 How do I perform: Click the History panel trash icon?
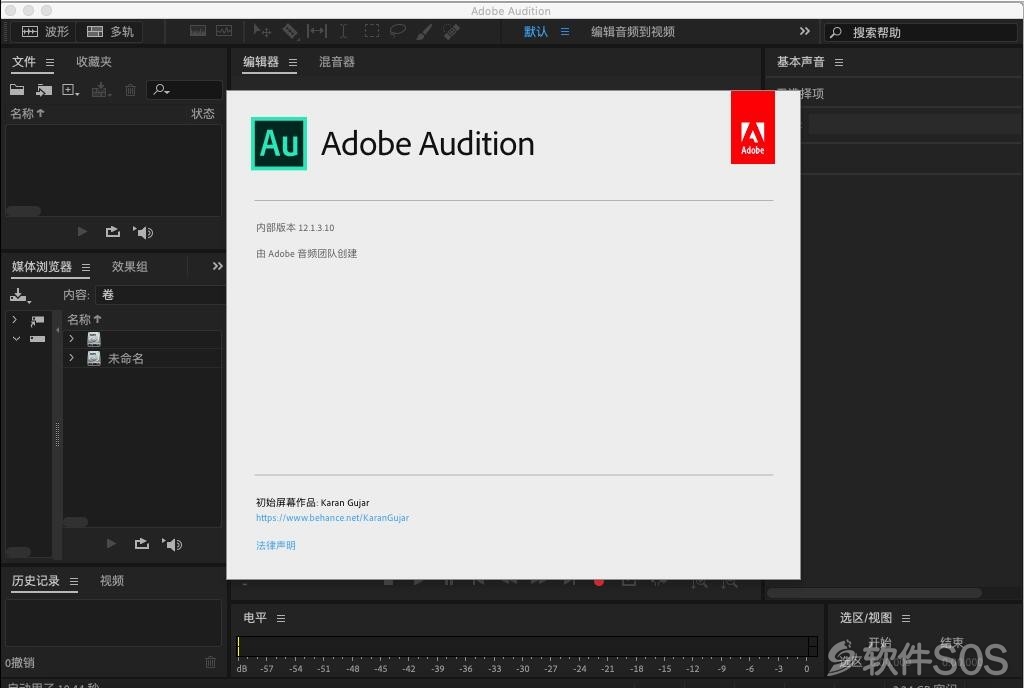[210, 662]
